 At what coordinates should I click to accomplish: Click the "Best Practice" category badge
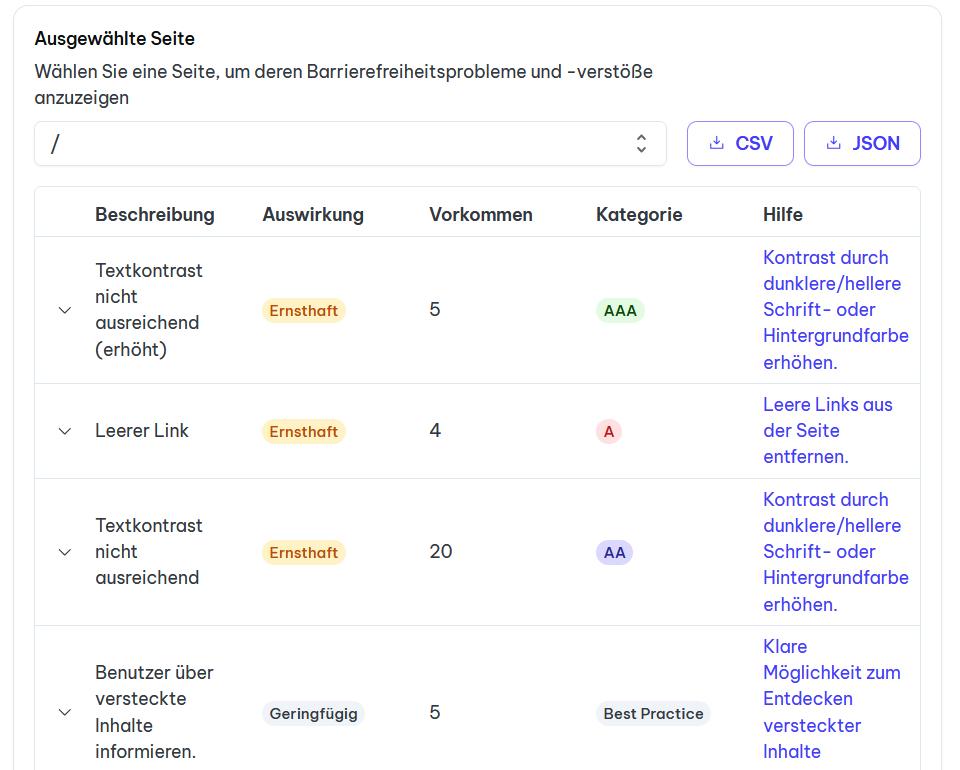coord(653,714)
